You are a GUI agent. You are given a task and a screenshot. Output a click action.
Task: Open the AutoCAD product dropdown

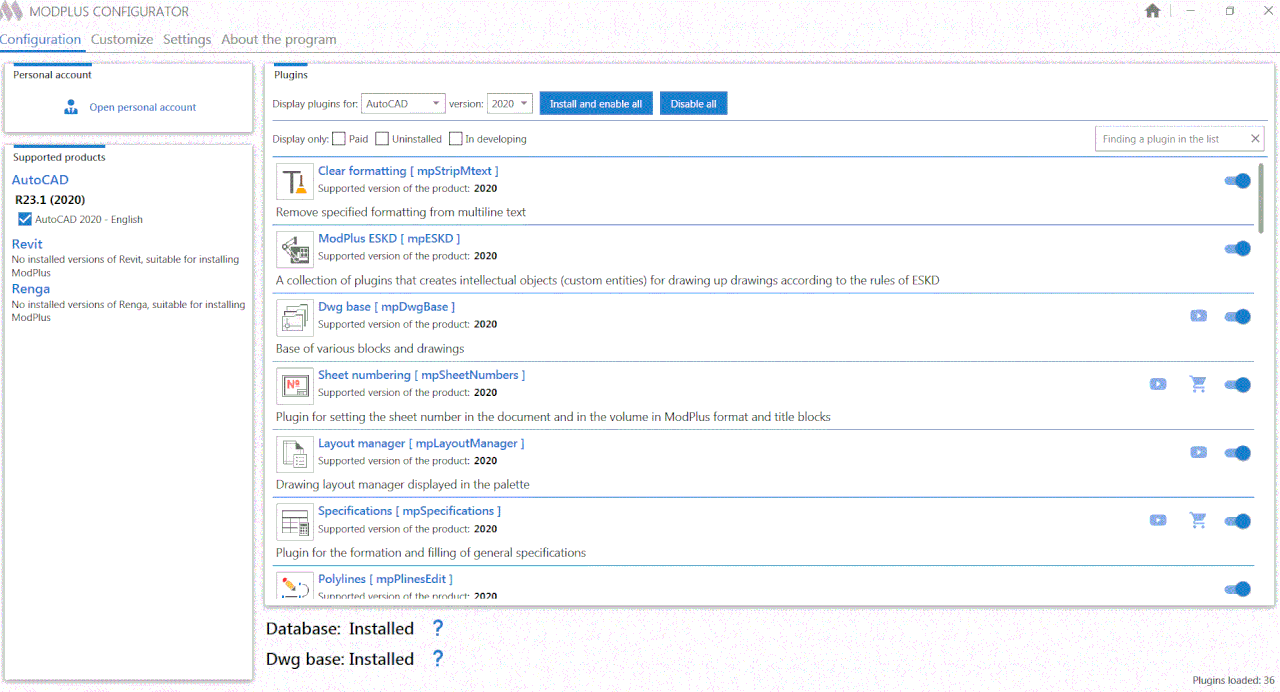[403, 103]
